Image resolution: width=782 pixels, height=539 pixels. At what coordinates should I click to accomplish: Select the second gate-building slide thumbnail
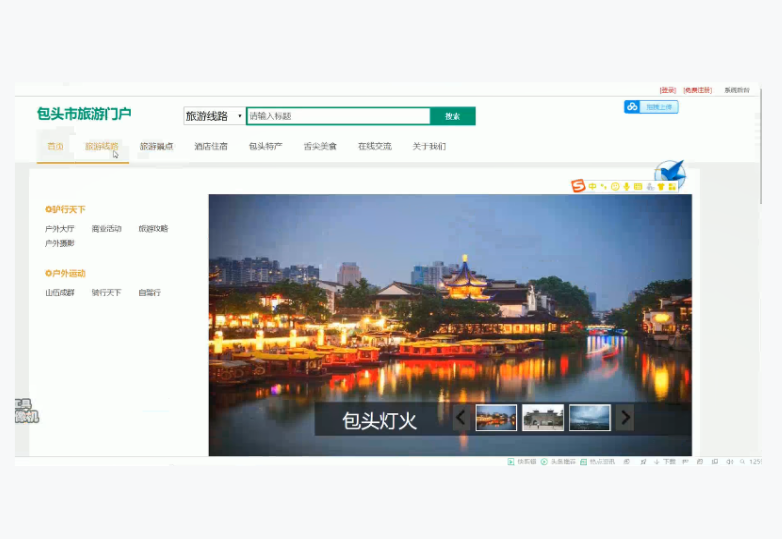(x=543, y=417)
